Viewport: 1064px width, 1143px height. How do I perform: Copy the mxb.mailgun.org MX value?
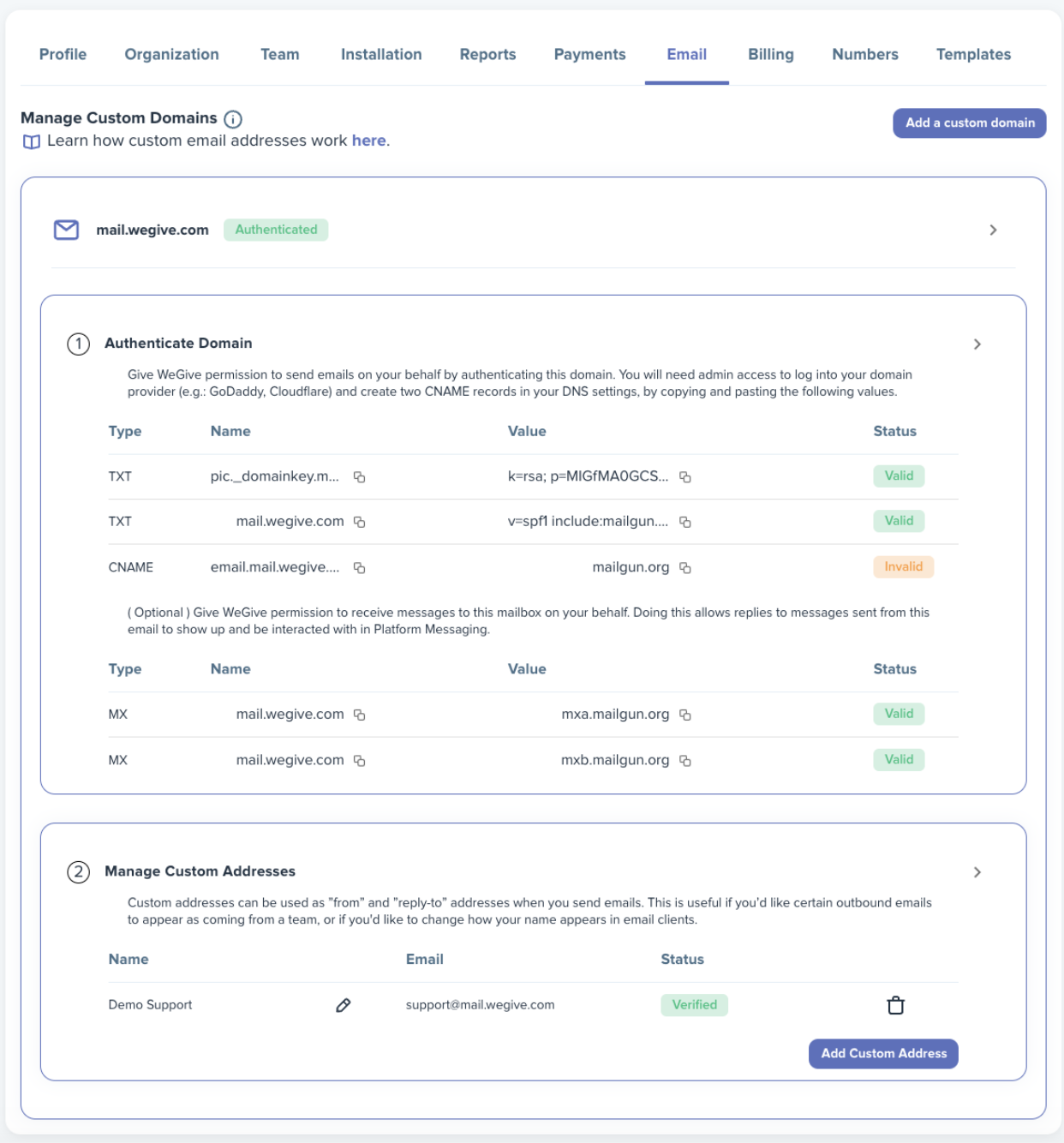[685, 761]
